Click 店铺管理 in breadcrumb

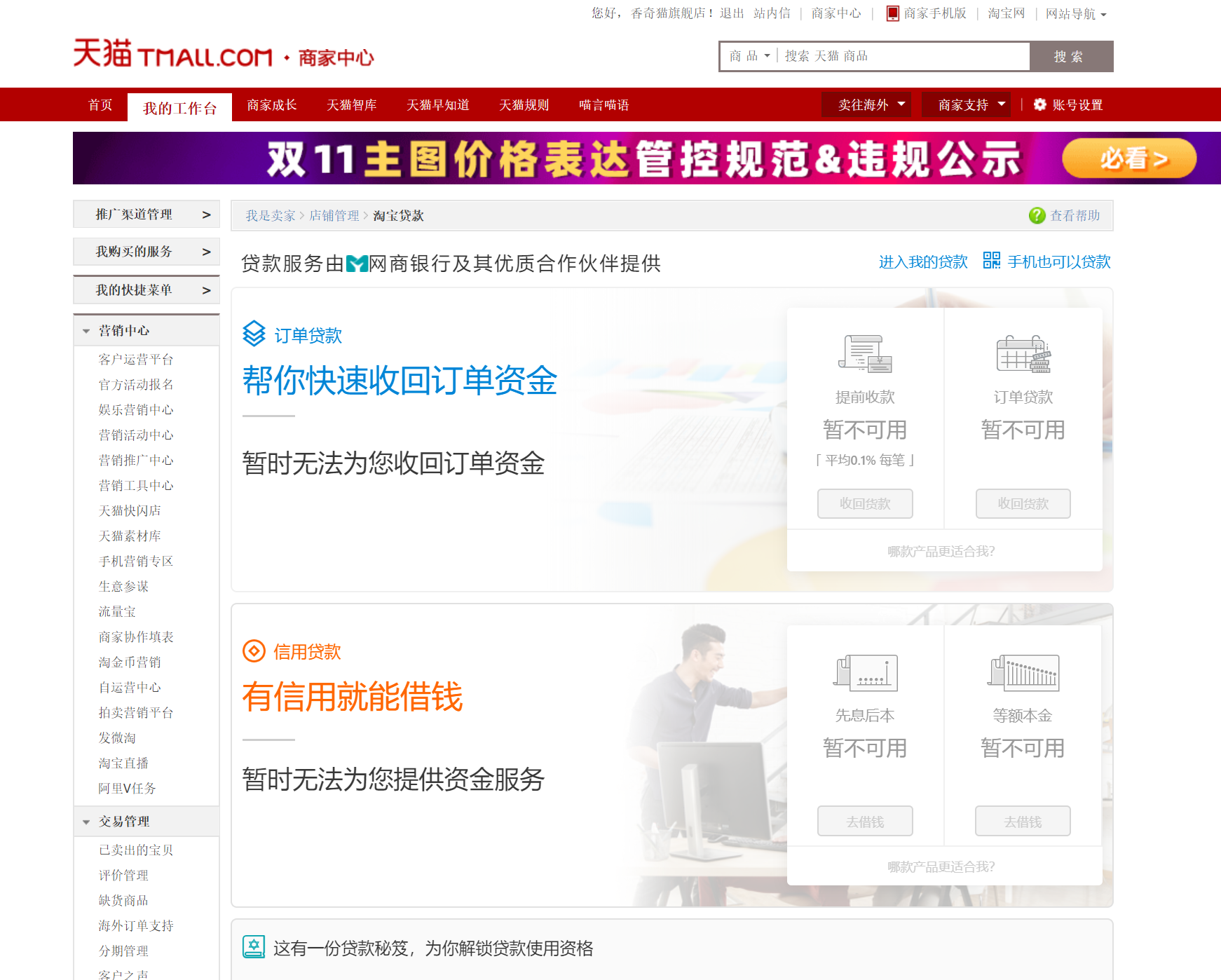[x=334, y=216]
